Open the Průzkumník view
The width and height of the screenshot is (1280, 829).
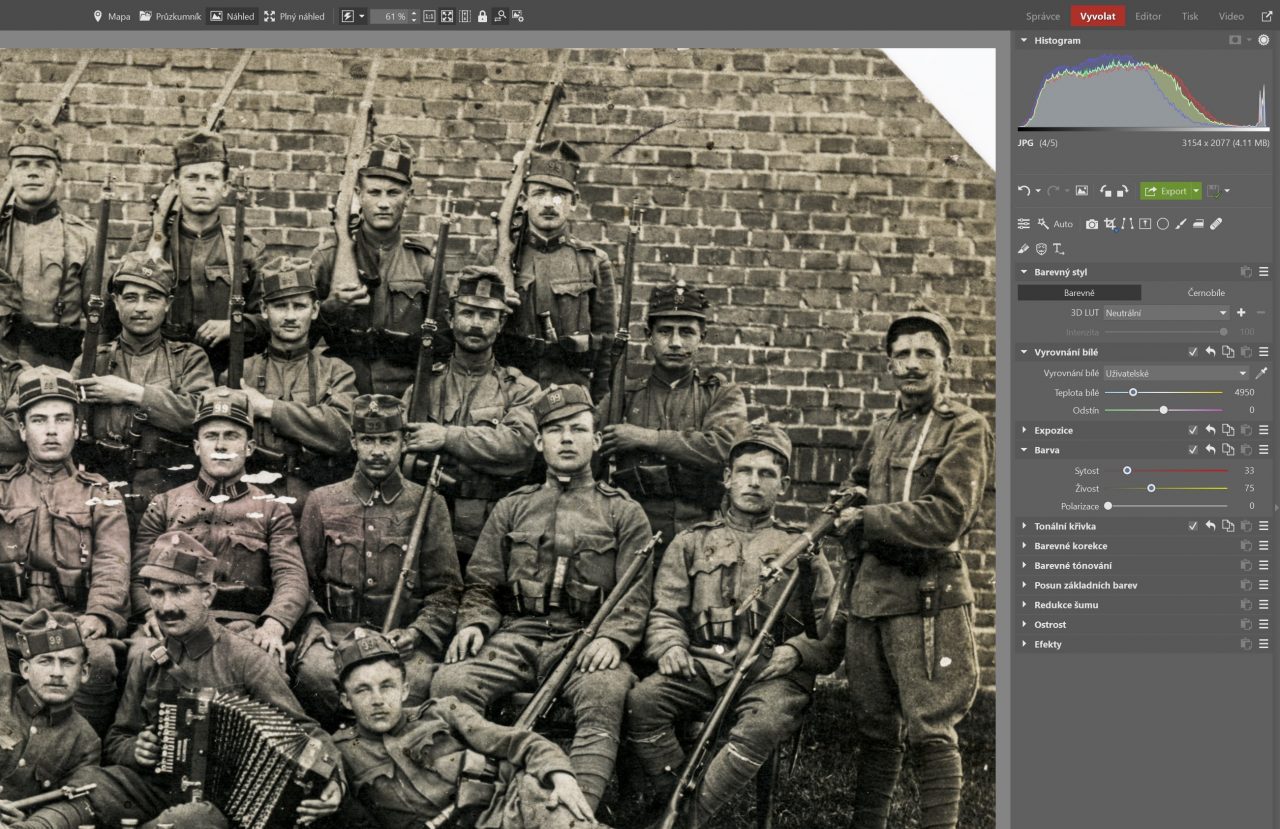pos(170,16)
